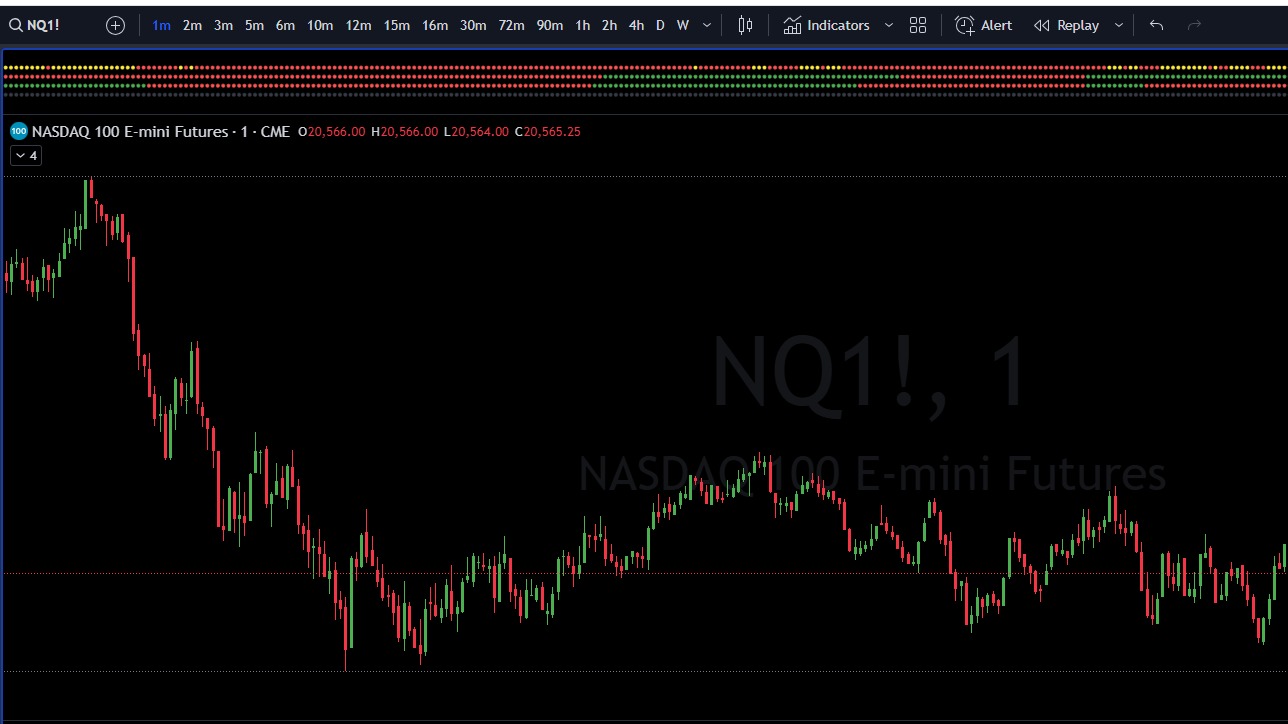Switch to the 16m interval
This screenshot has height=724, width=1288.
click(x=434, y=25)
